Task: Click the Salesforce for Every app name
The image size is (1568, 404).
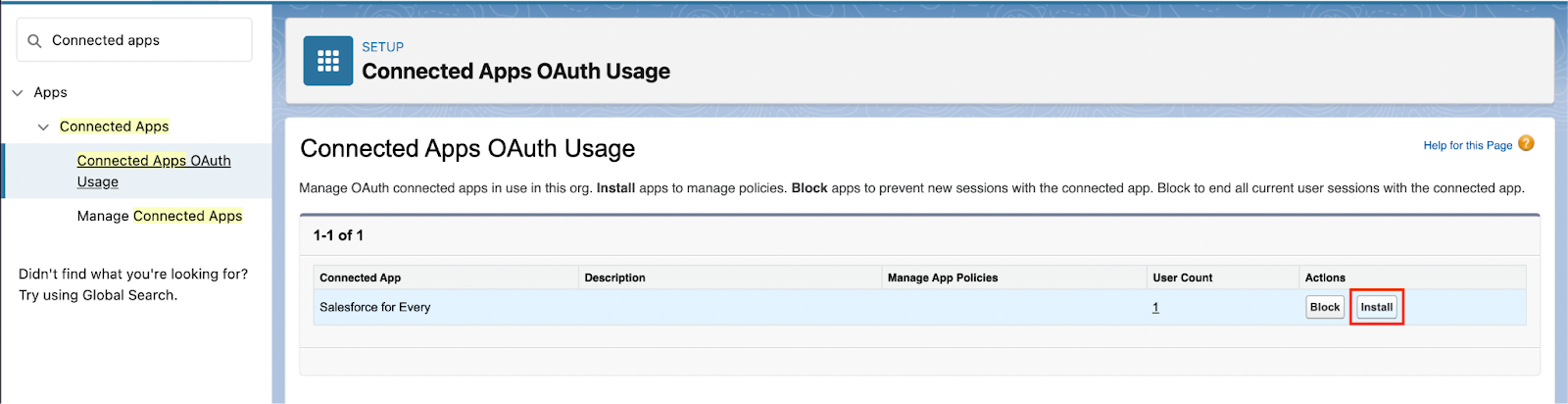Action: 374,307
